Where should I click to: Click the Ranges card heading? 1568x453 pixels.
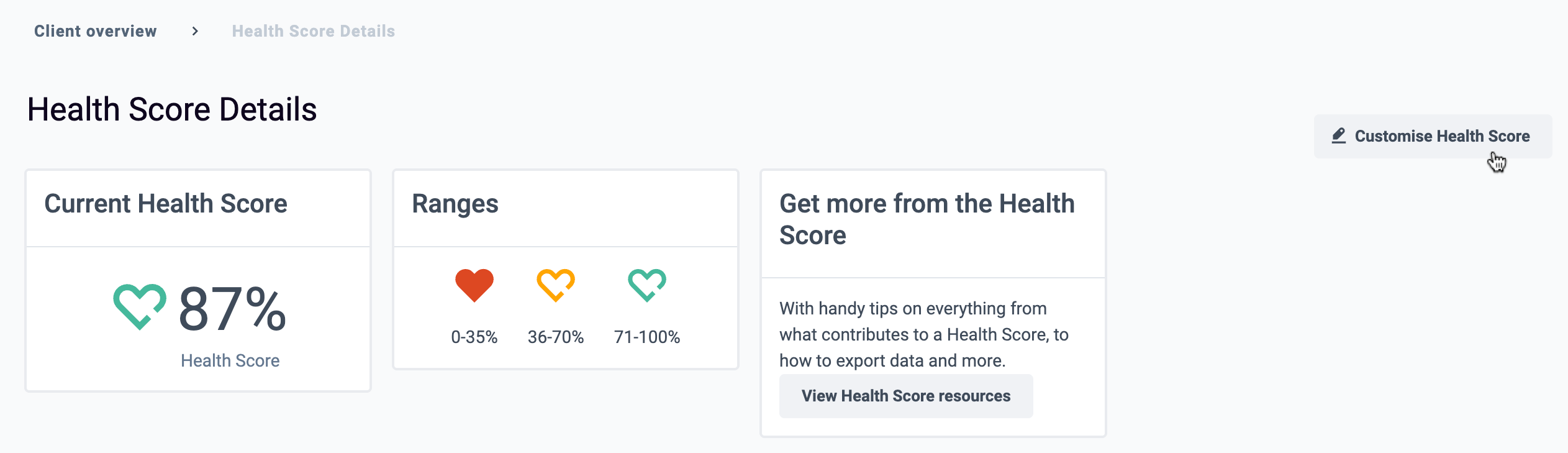pyautogui.click(x=455, y=204)
